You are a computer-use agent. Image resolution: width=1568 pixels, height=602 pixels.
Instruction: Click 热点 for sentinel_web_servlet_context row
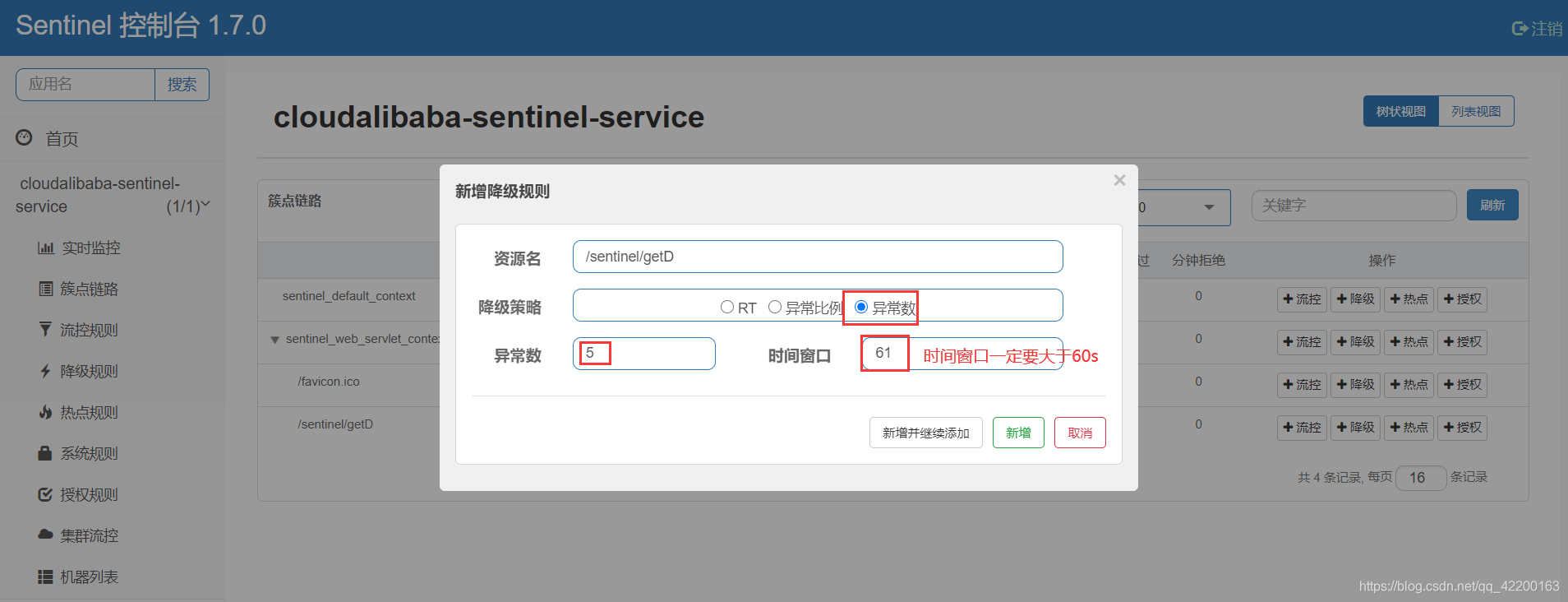tap(1409, 342)
